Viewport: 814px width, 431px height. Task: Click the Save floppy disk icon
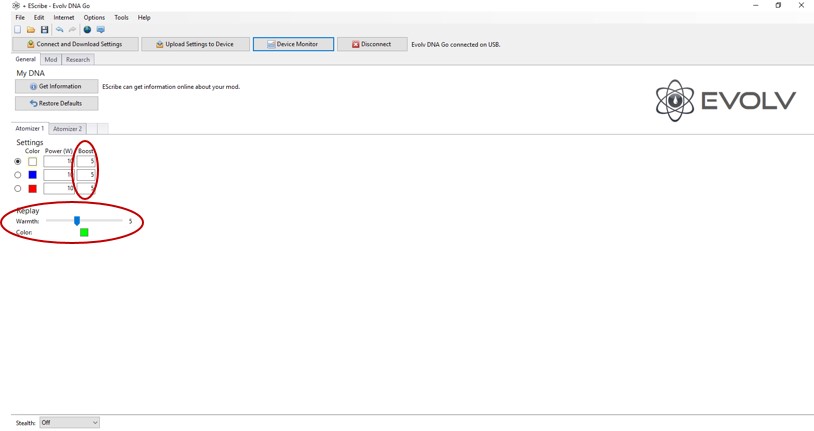click(x=44, y=30)
